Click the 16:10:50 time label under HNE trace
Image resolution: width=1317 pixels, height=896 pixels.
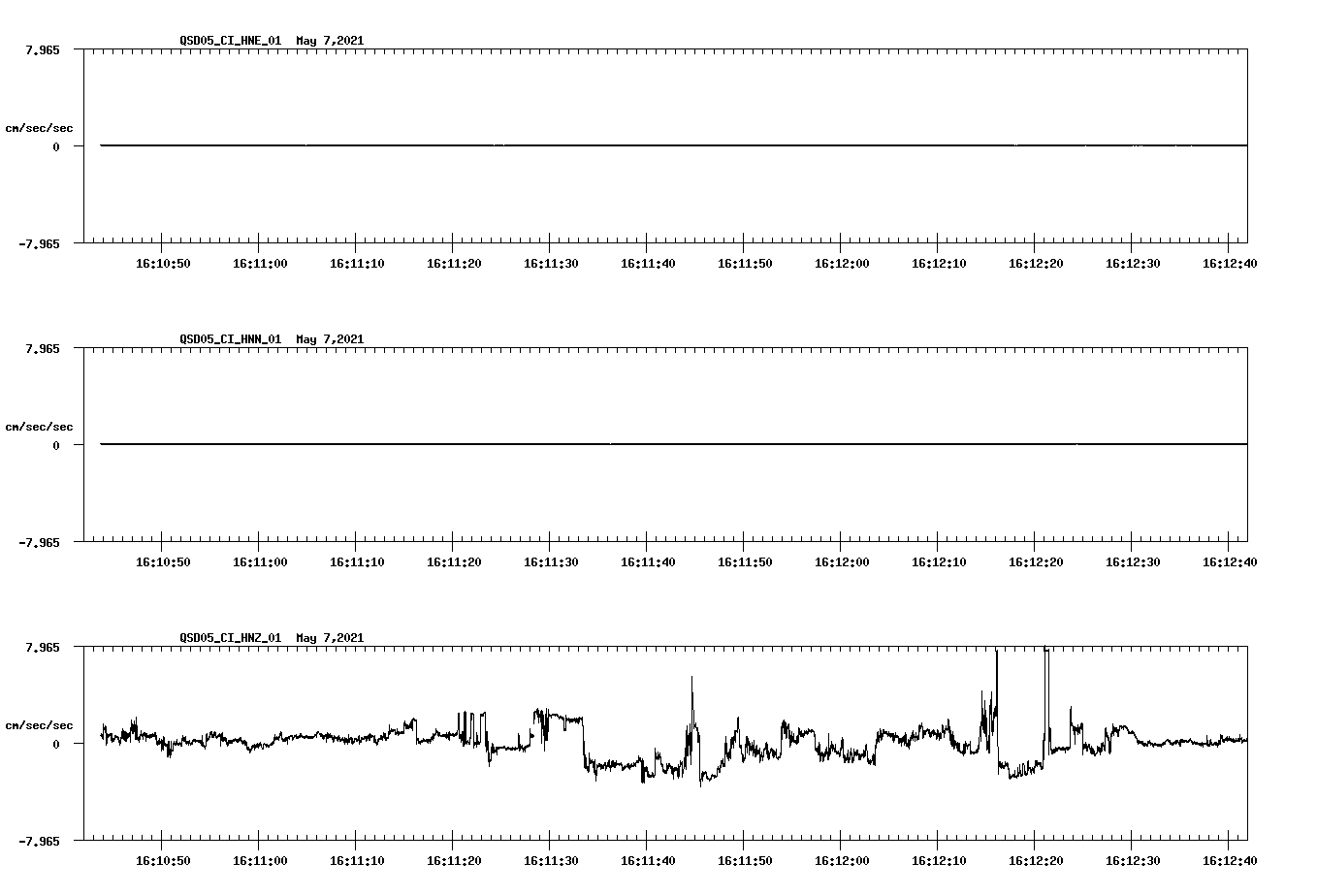coord(165,262)
